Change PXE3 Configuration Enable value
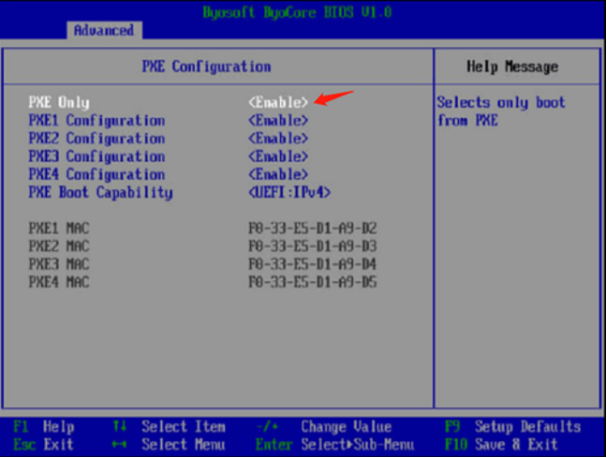 pyautogui.click(x=278, y=156)
